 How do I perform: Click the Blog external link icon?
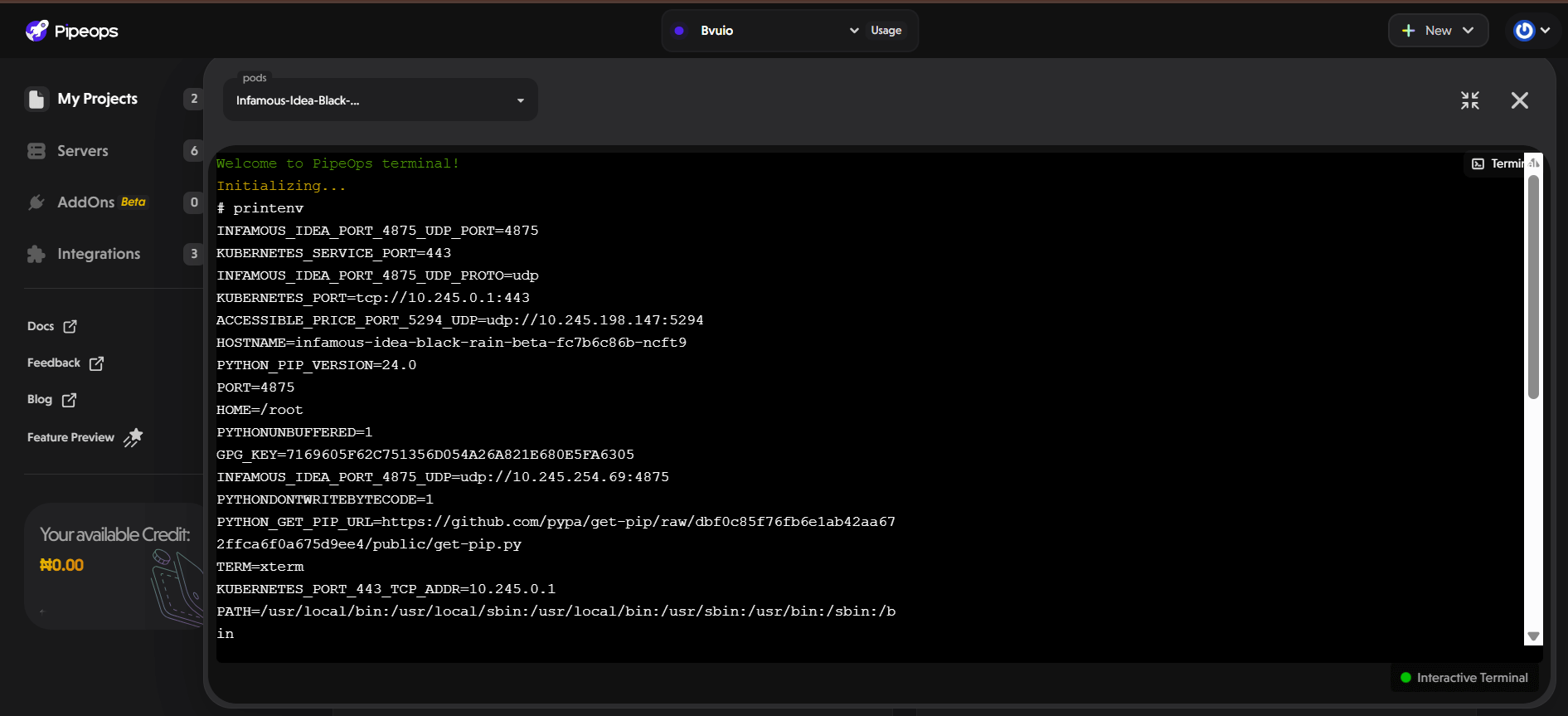tap(70, 400)
